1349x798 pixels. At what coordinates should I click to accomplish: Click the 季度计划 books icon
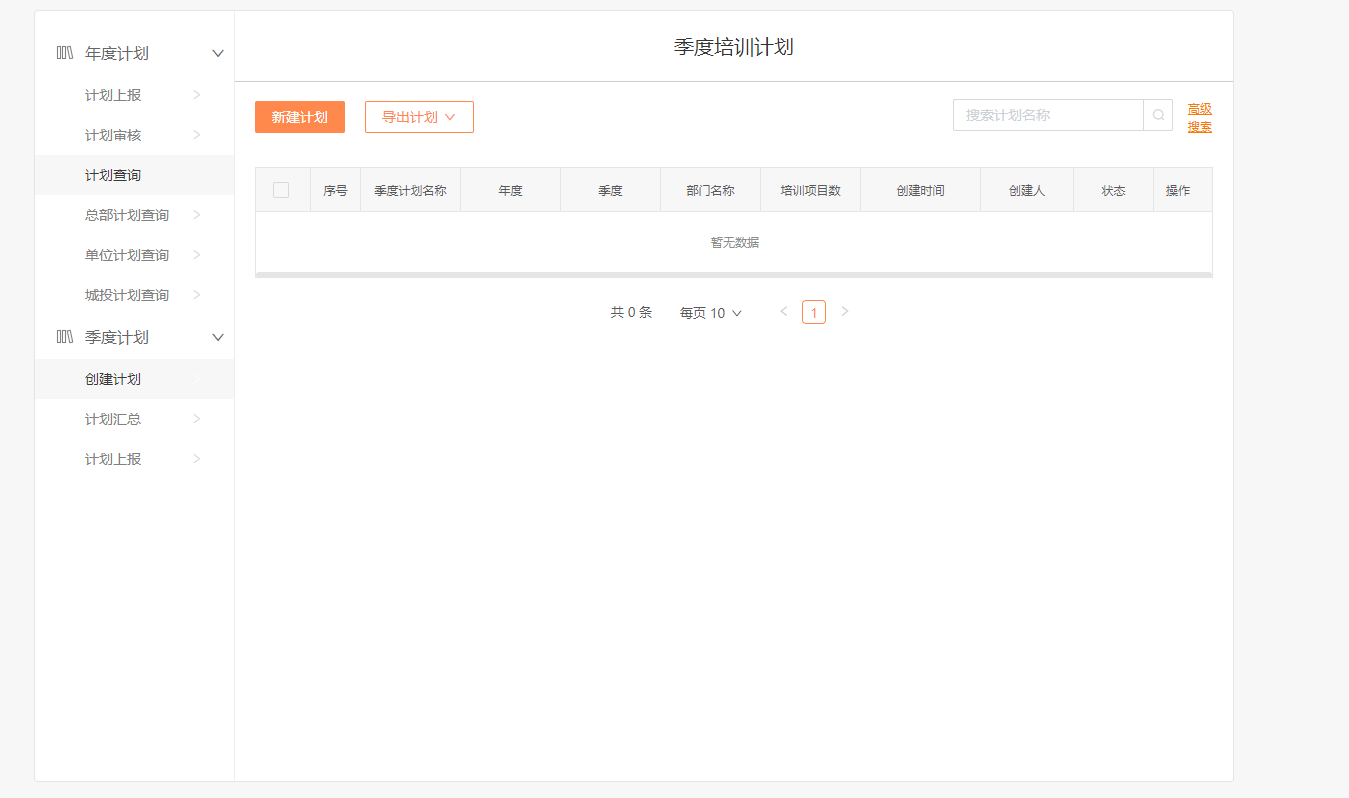pos(65,337)
